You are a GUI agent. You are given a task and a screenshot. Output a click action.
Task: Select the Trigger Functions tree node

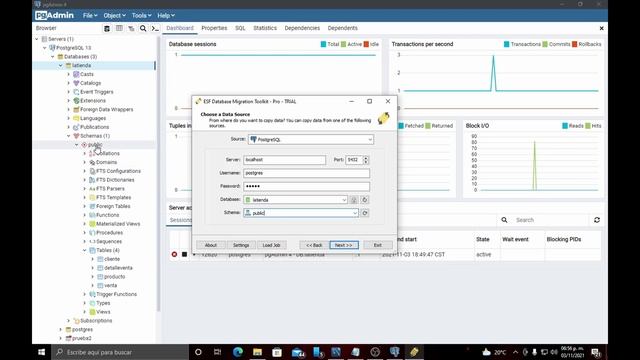click(116, 294)
